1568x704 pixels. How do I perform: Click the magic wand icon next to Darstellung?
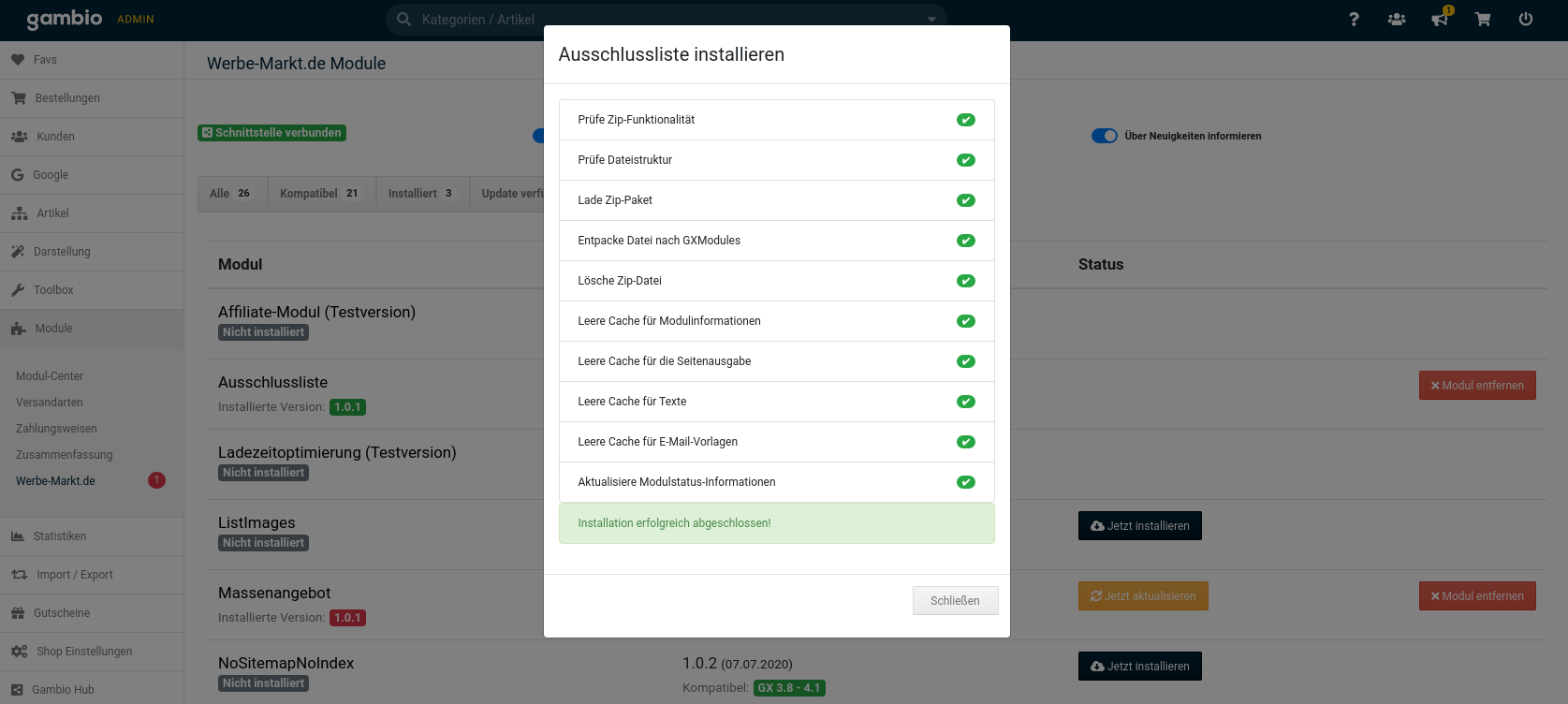(x=18, y=251)
